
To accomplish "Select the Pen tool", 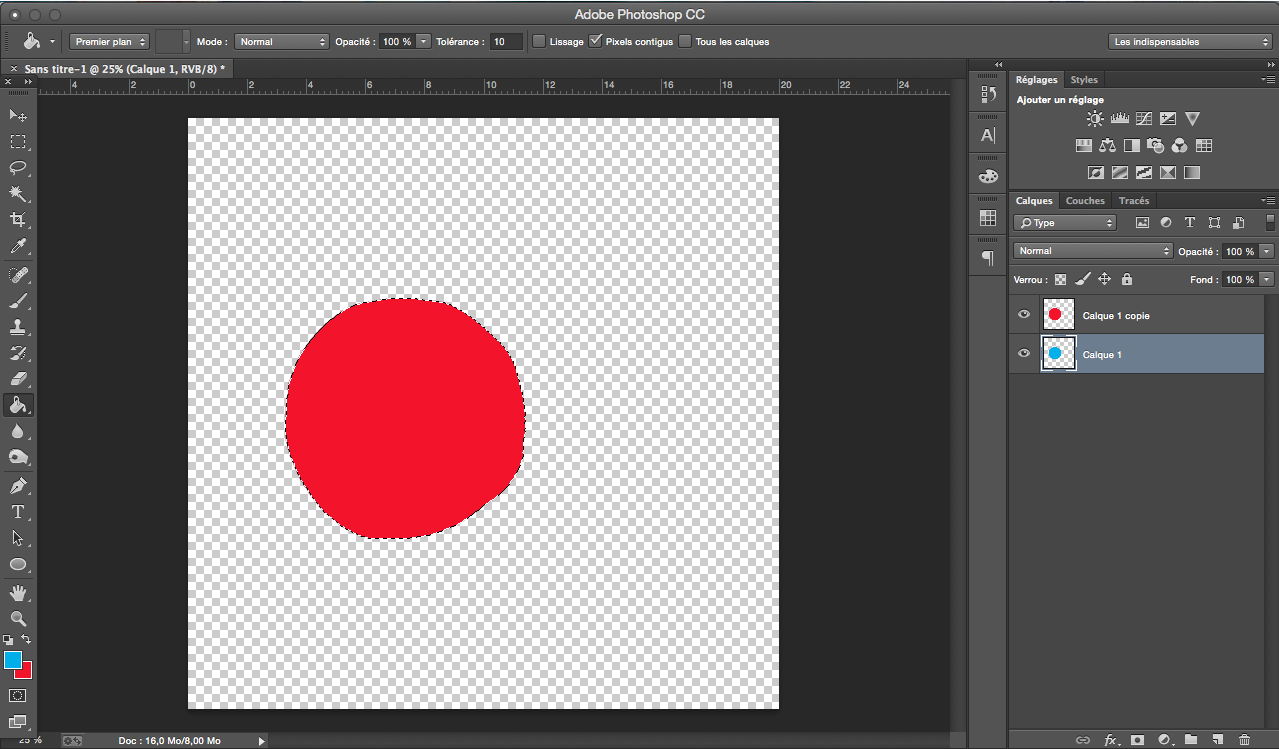I will click(x=18, y=486).
